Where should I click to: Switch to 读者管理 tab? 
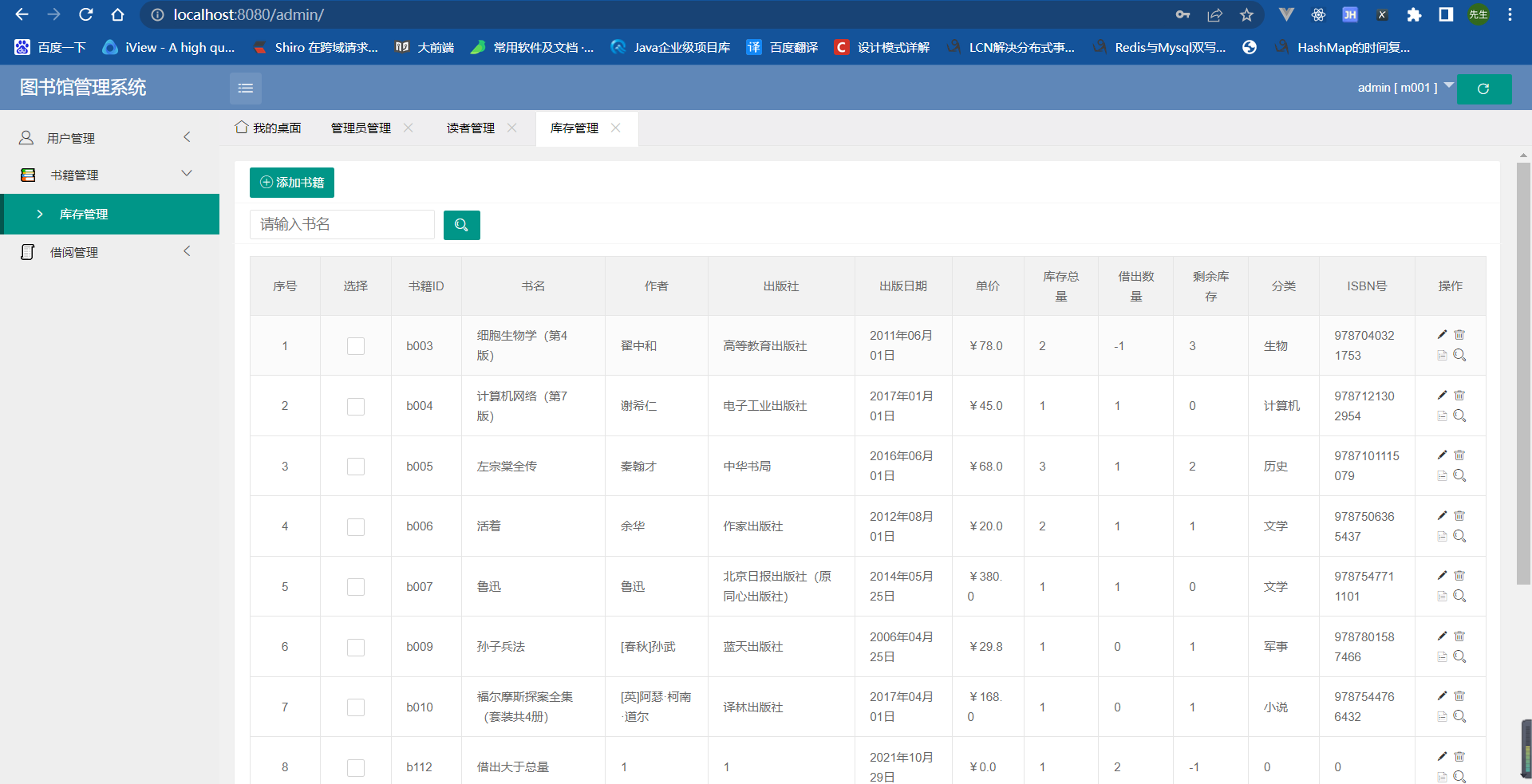[x=471, y=128]
